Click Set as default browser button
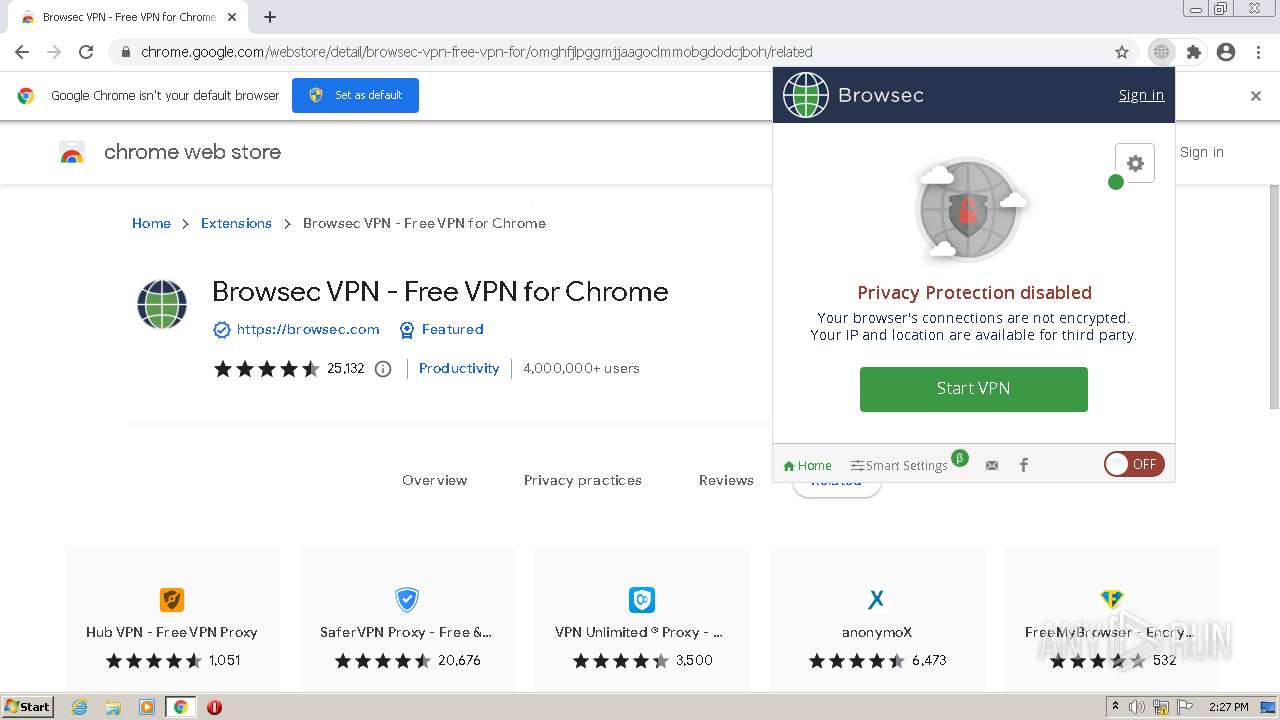The height and width of the screenshot is (720, 1280). (x=355, y=95)
